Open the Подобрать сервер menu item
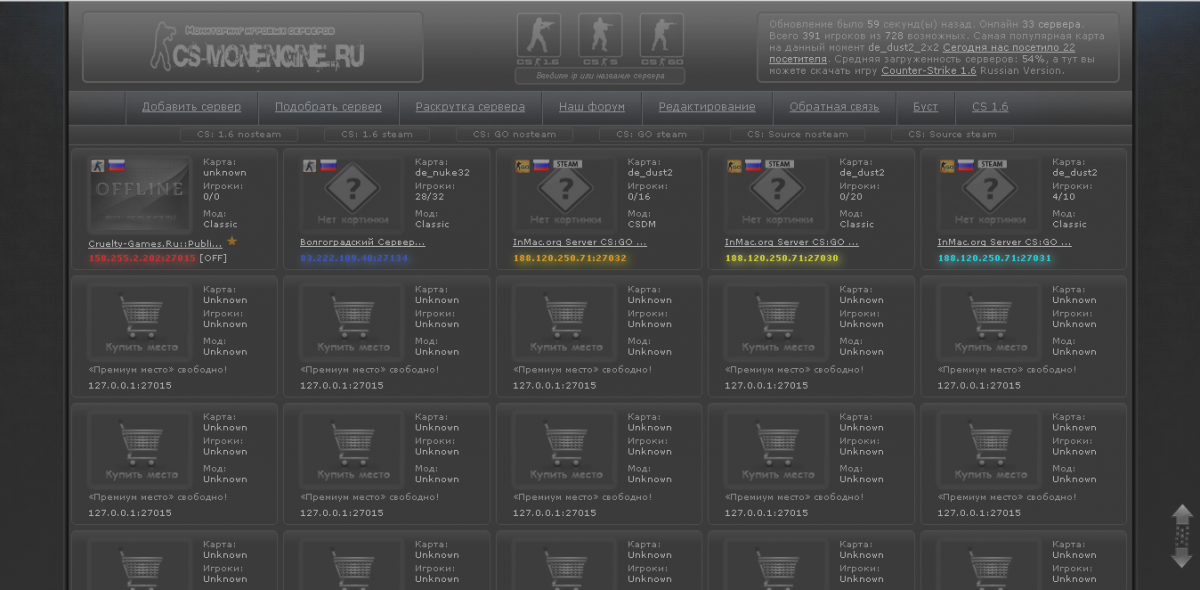 pyautogui.click(x=328, y=107)
